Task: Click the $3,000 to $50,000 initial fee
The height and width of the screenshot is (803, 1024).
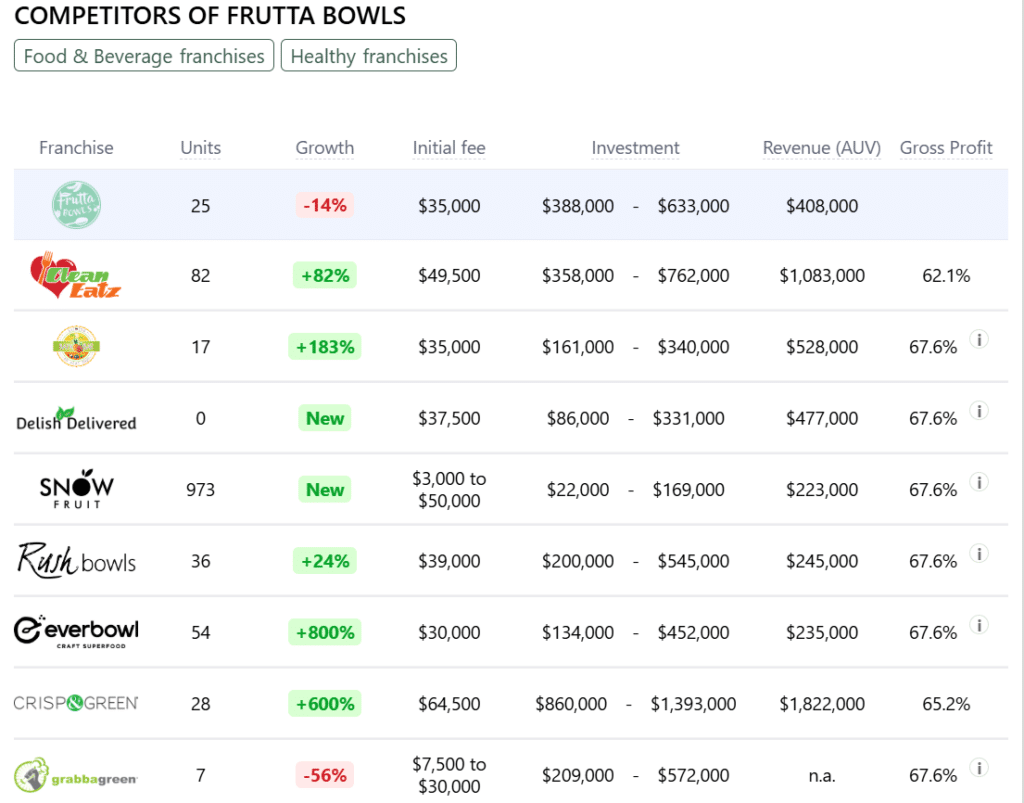Action: (x=449, y=490)
